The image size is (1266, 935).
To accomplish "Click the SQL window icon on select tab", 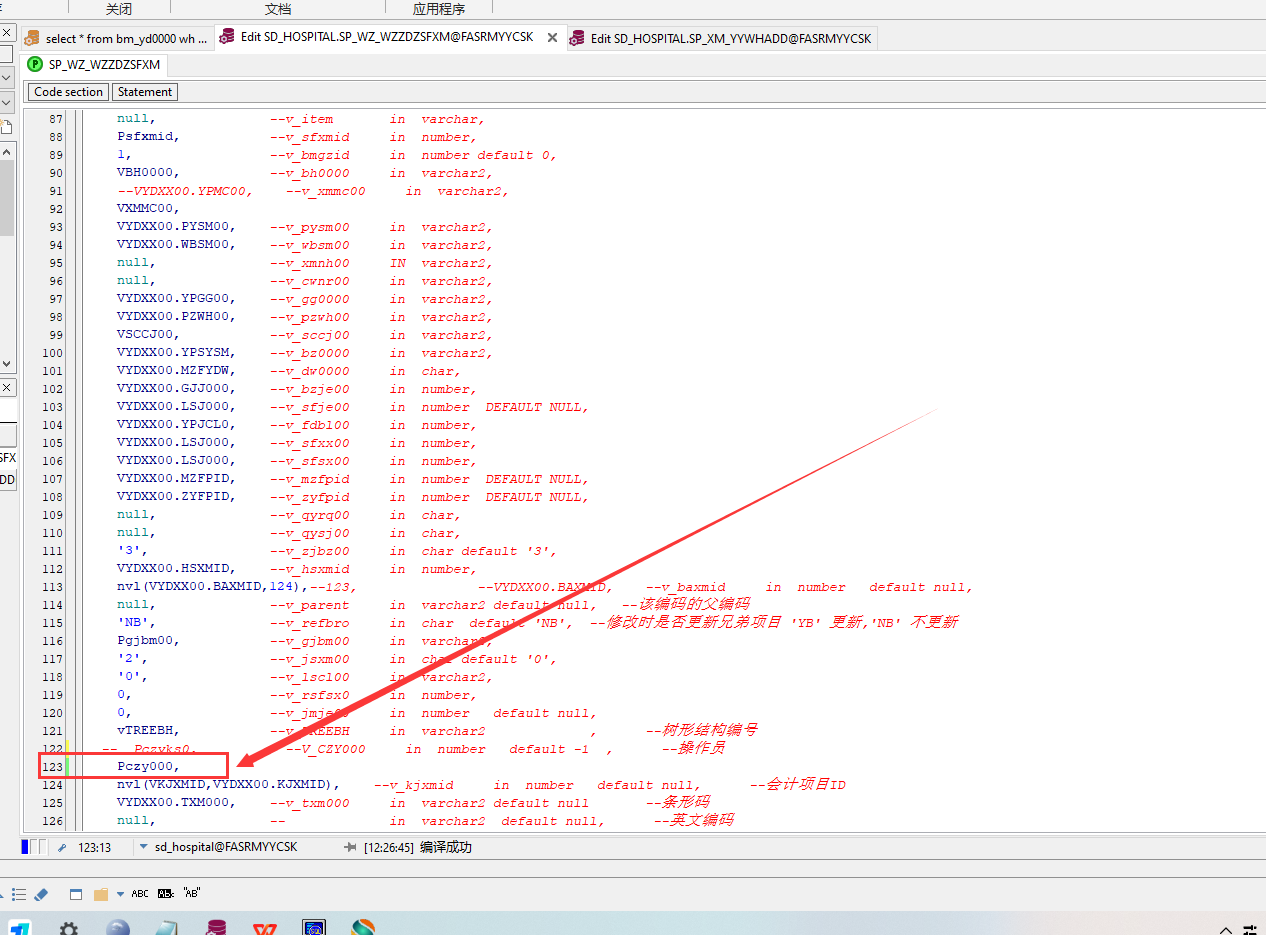I will pos(32,39).
